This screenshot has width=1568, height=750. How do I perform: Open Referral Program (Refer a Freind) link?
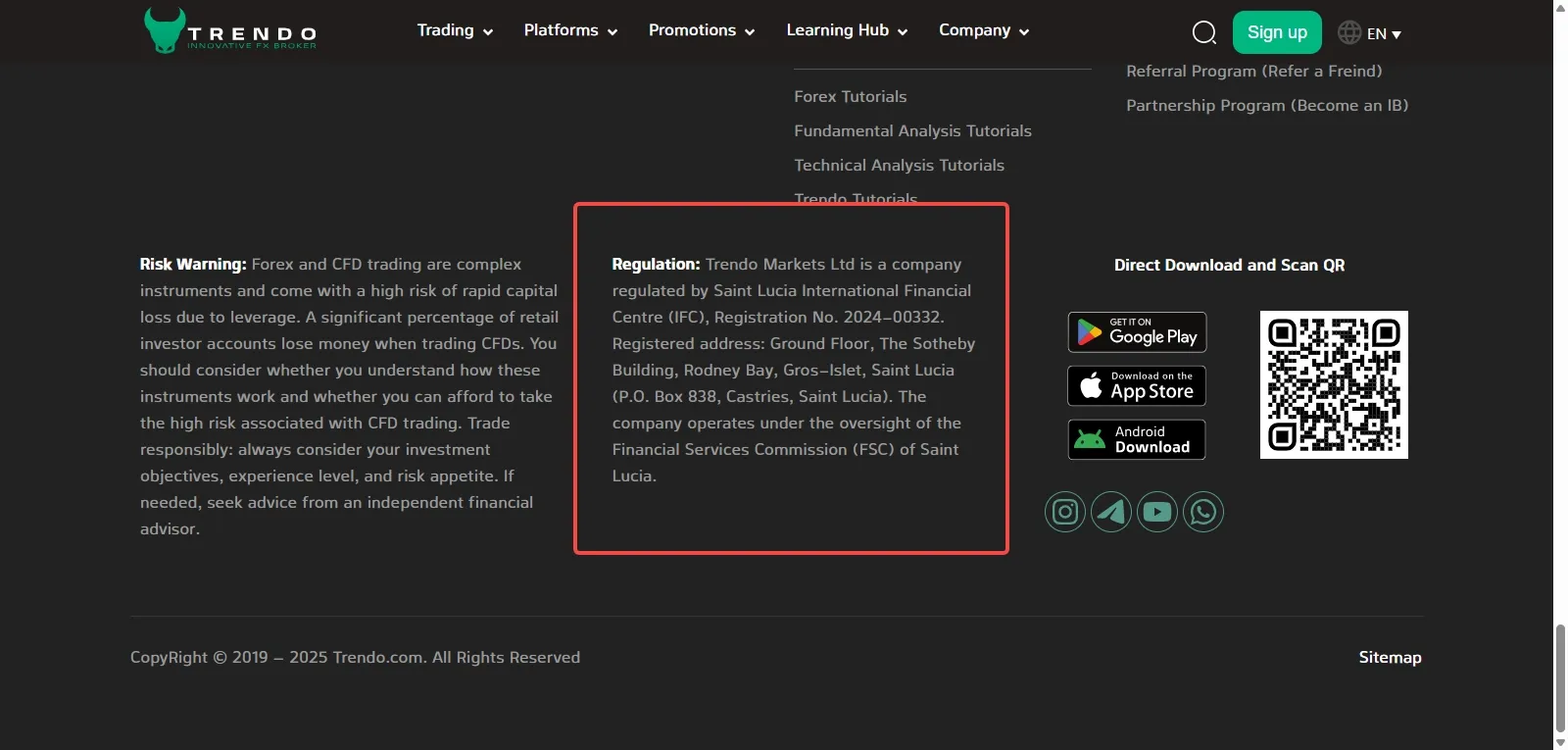[x=1254, y=71]
